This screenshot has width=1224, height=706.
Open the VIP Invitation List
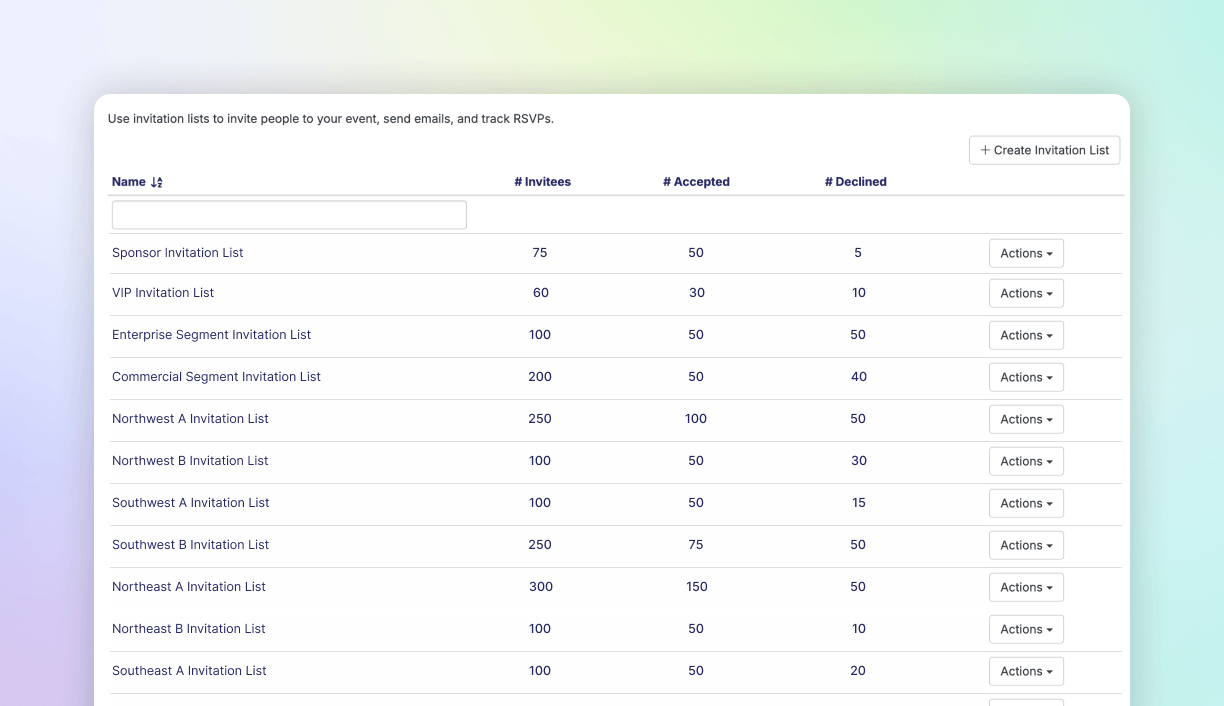tap(163, 293)
